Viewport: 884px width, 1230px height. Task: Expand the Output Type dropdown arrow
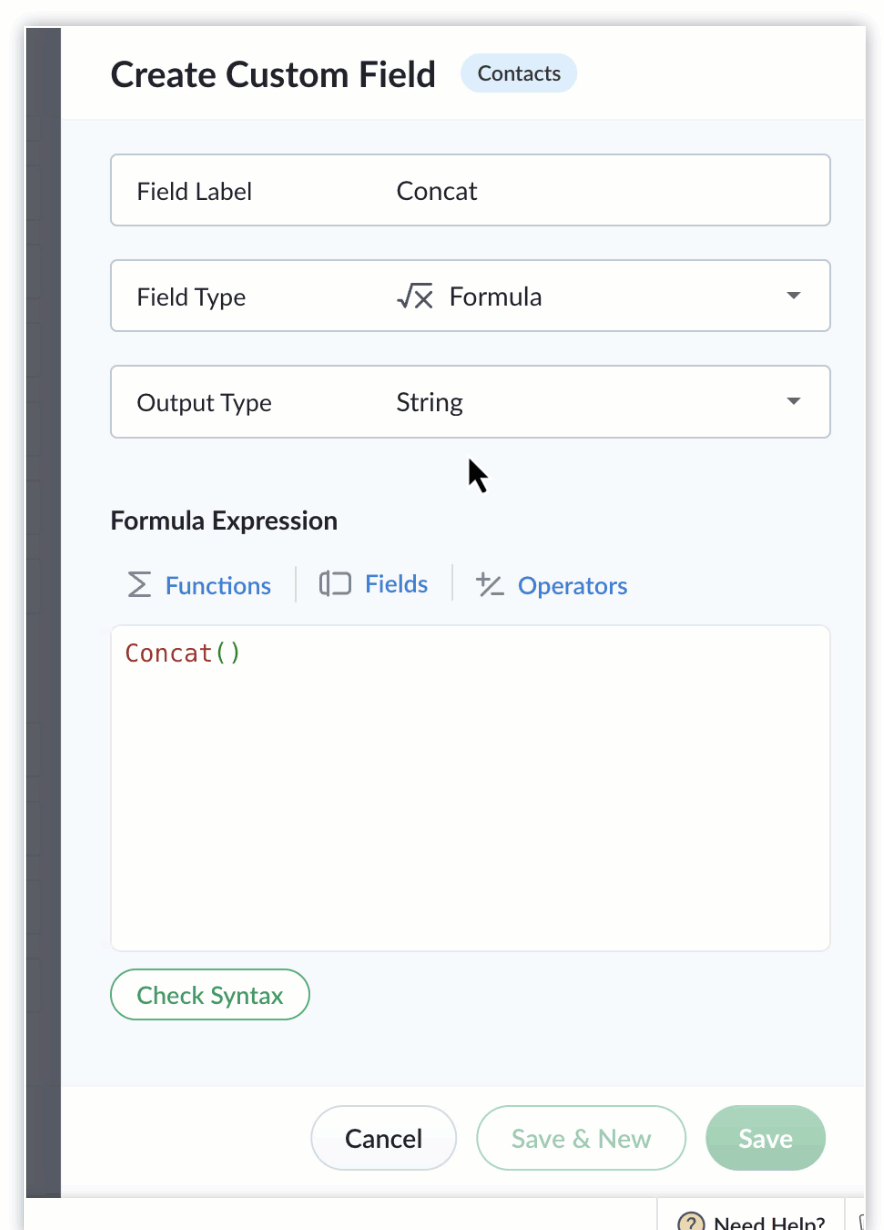point(793,402)
